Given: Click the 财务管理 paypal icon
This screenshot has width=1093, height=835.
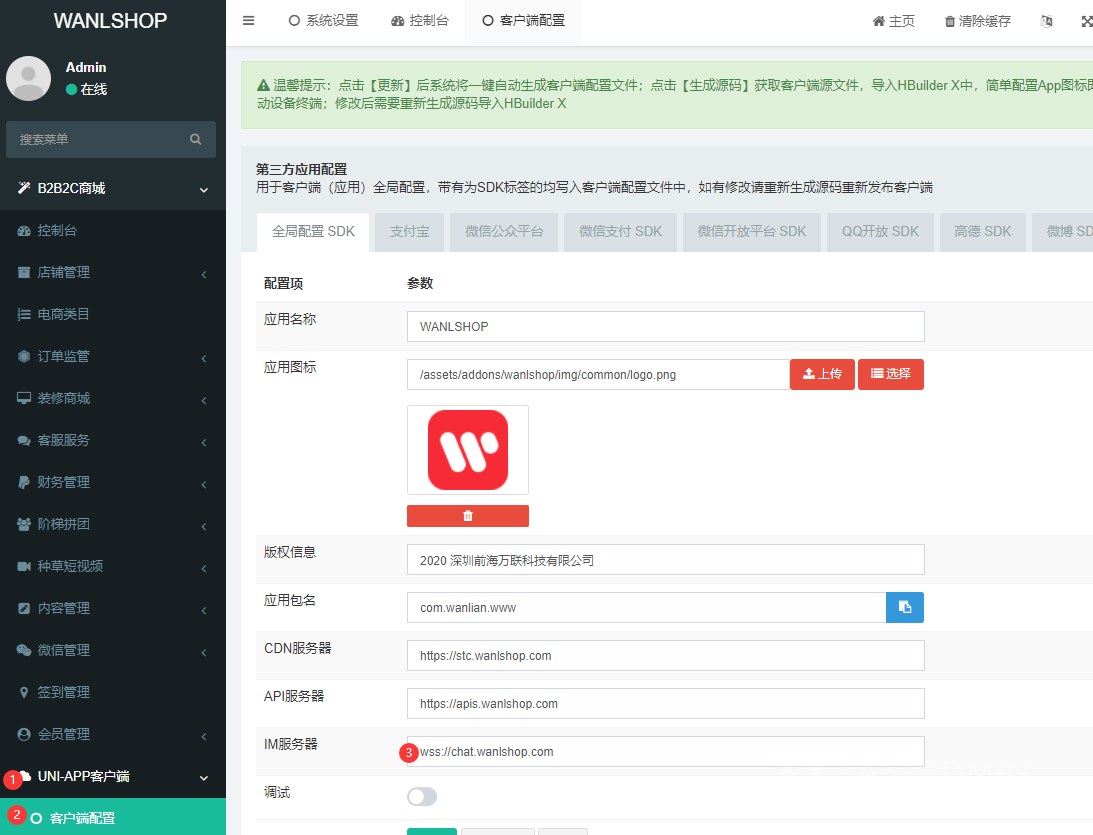Looking at the screenshot, I should point(24,482).
